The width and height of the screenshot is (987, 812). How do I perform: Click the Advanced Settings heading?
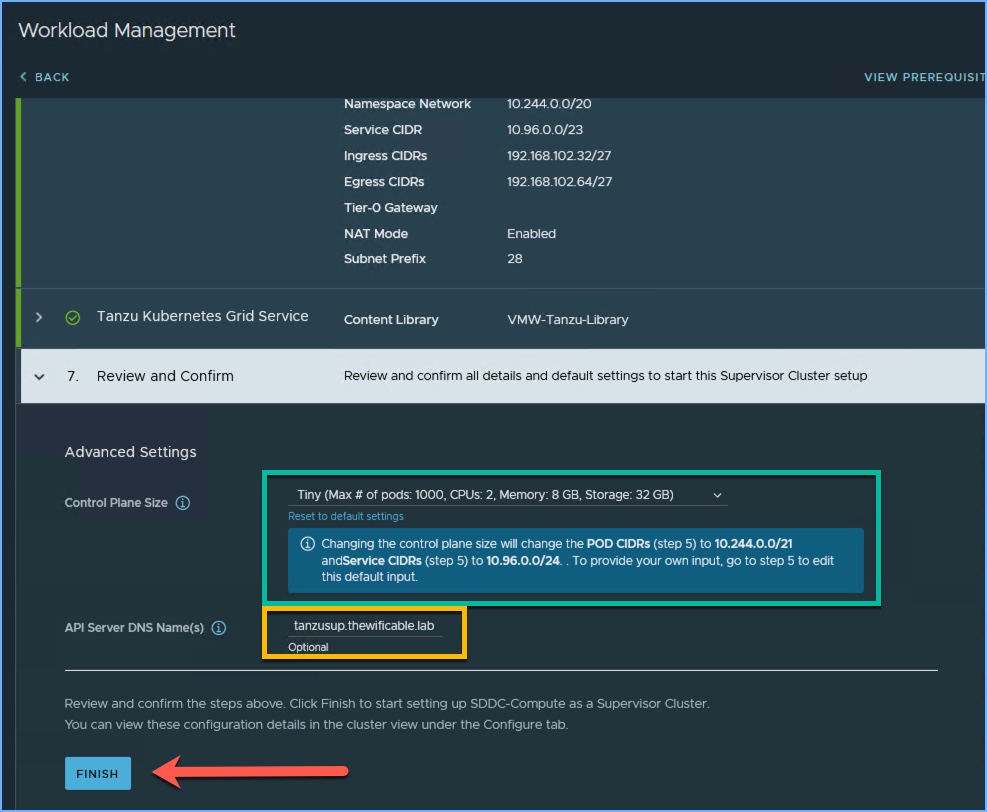coord(130,452)
